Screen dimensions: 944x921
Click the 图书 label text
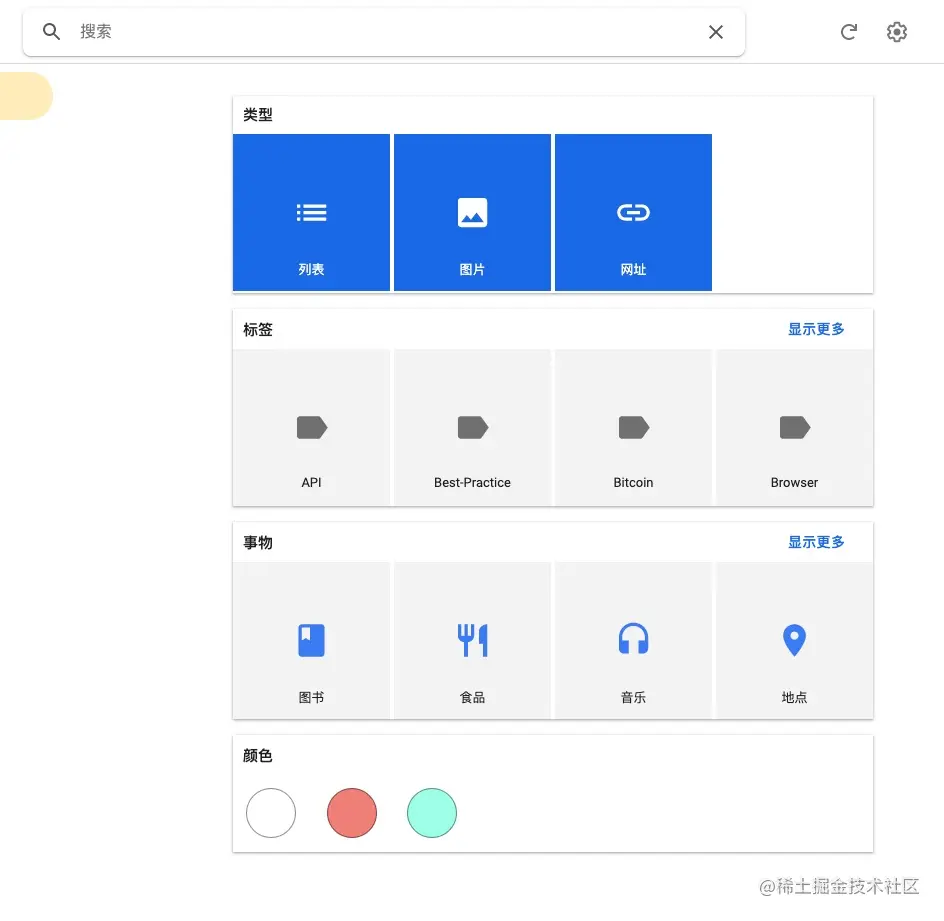coord(311,697)
